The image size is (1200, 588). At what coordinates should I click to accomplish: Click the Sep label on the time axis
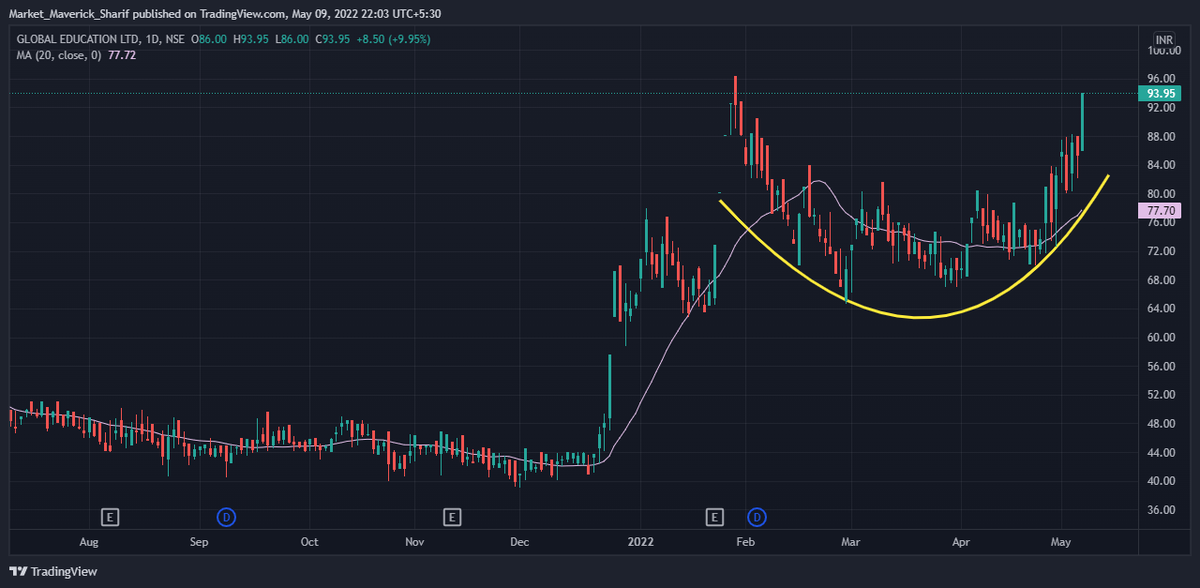tap(199, 542)
